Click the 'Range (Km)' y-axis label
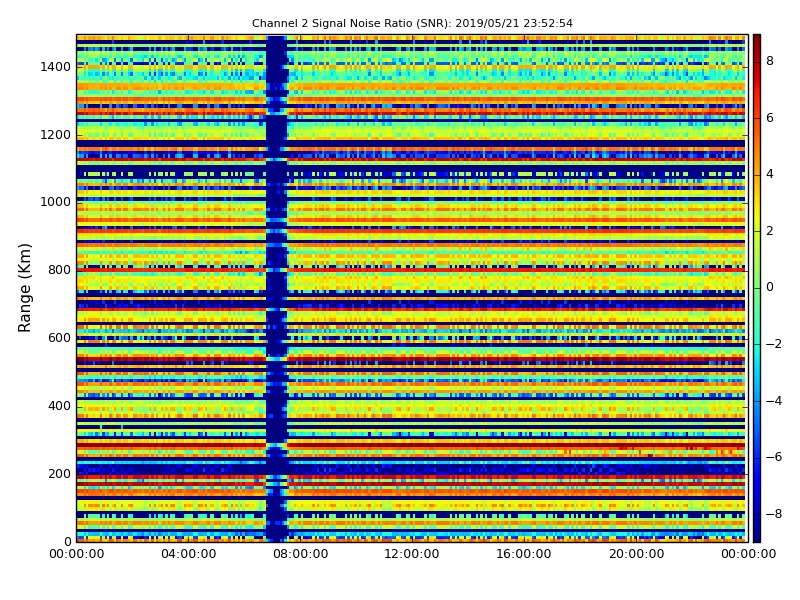This screenshot has width=800, height=600. point(24,288)
